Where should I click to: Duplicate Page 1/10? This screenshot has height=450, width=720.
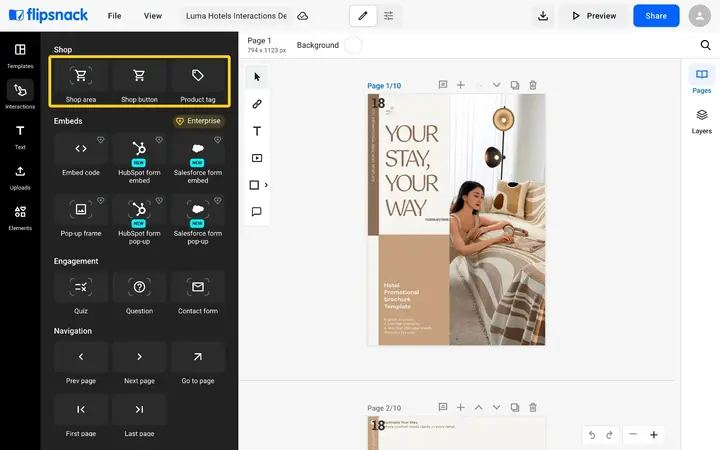tap(515, 85)
